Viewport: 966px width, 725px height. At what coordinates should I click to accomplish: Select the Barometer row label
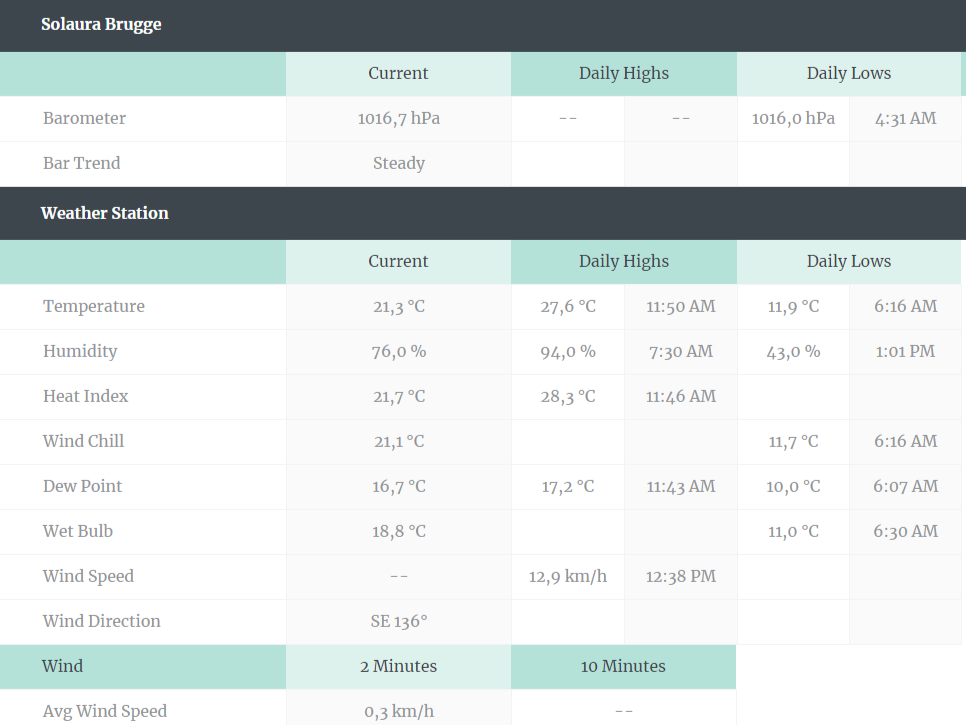(x=84, y=118)
